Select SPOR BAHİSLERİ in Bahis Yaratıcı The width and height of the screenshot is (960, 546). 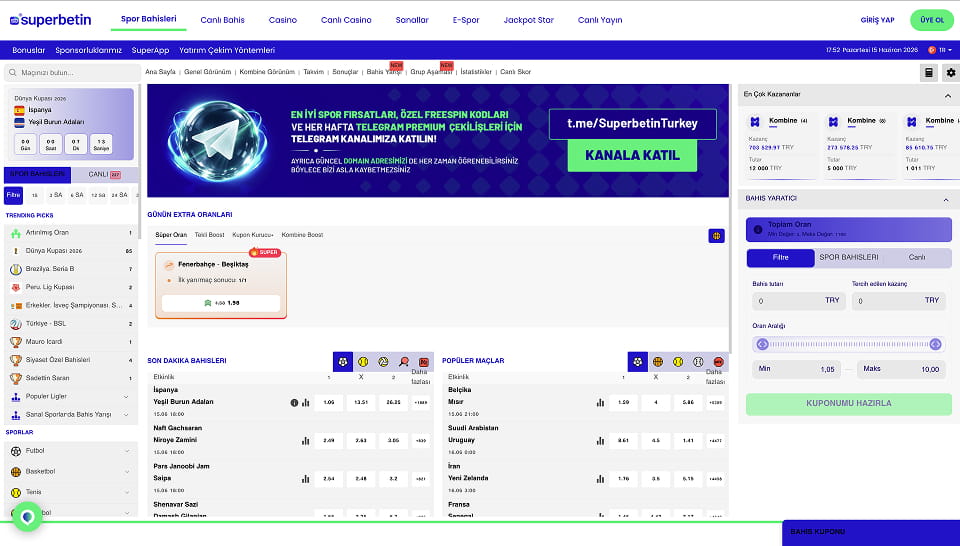coord(849,258)
